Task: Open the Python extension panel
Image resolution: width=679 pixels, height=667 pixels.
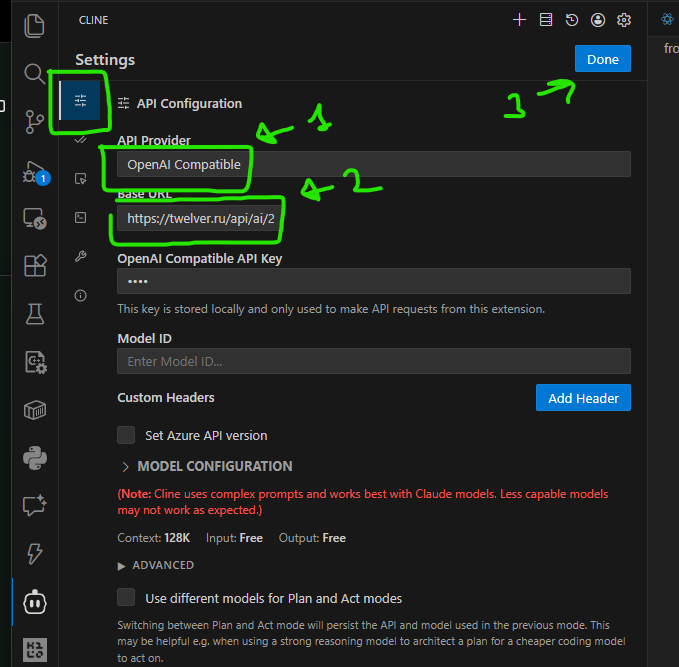Action: click(x=35, y=457)
